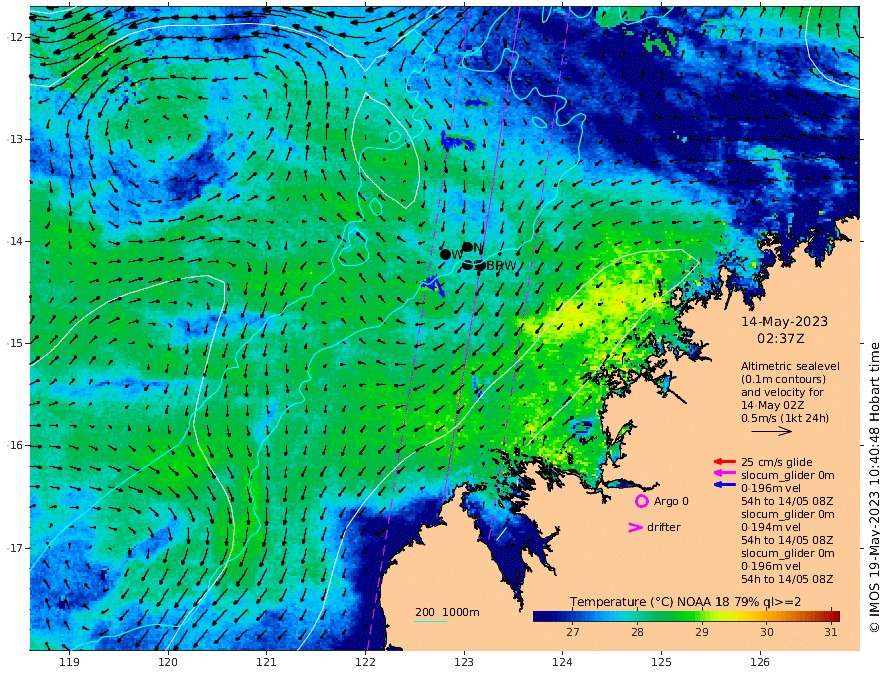Click the longitude axis label 125
This screenshot has height=680, width=880.
tap(661, 662)
